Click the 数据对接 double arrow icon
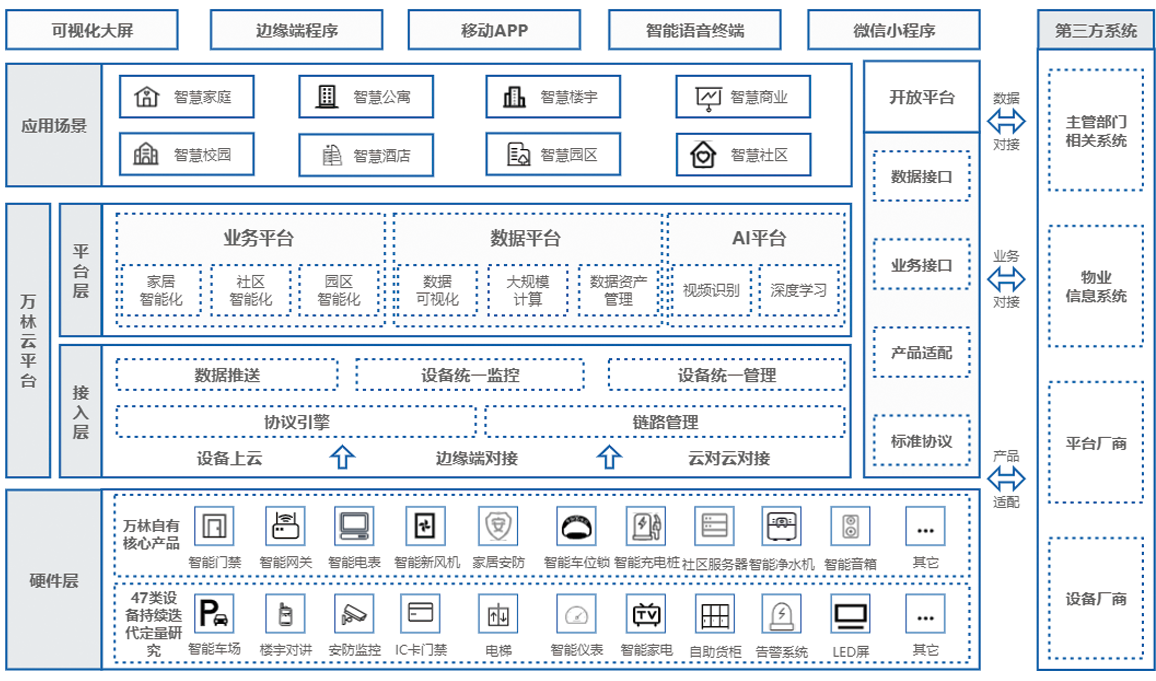Viewport: 1156px width, 681px height. 1006,121
